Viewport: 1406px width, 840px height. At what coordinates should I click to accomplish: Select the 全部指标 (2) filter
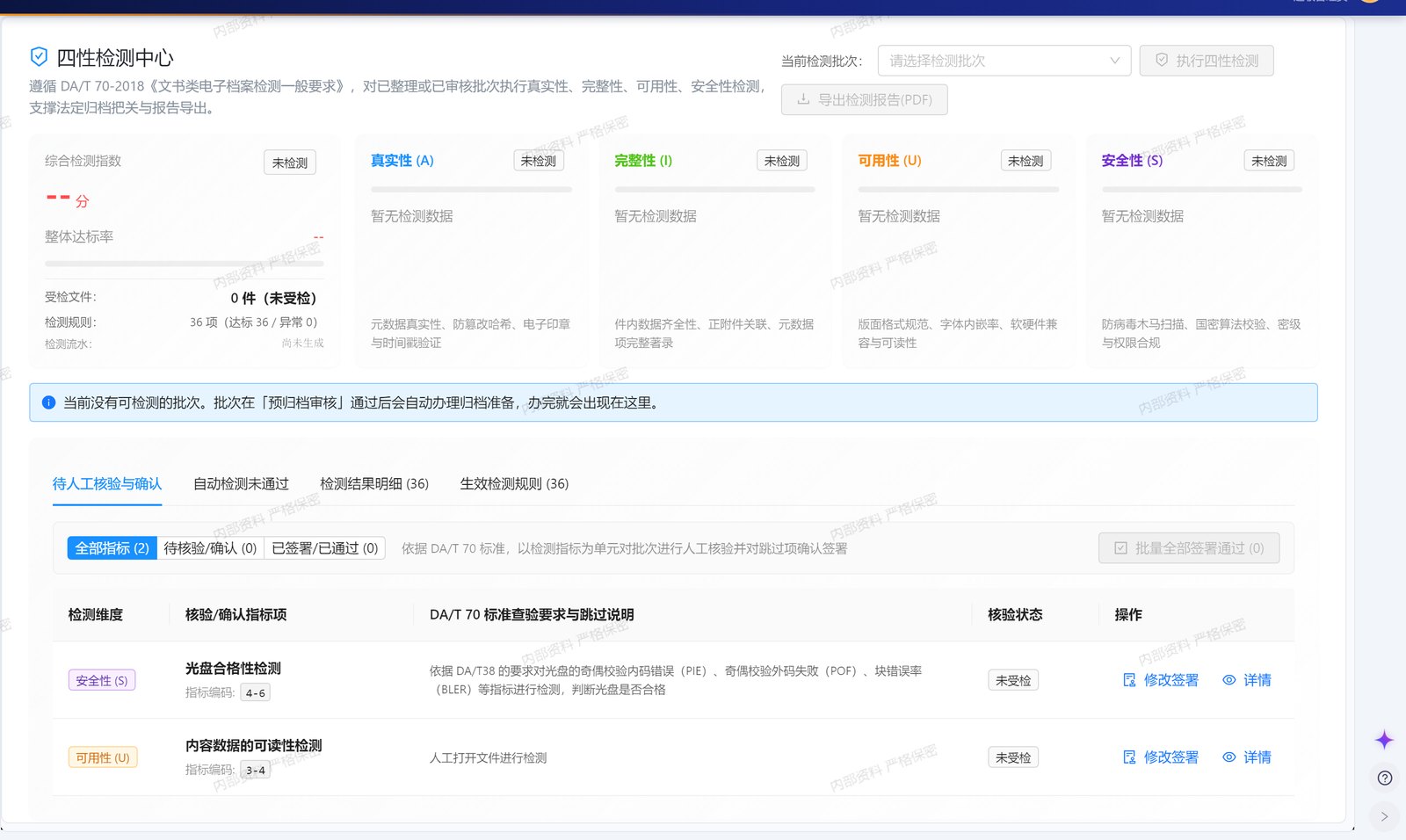pyautogui.click(x=112, y=548)
